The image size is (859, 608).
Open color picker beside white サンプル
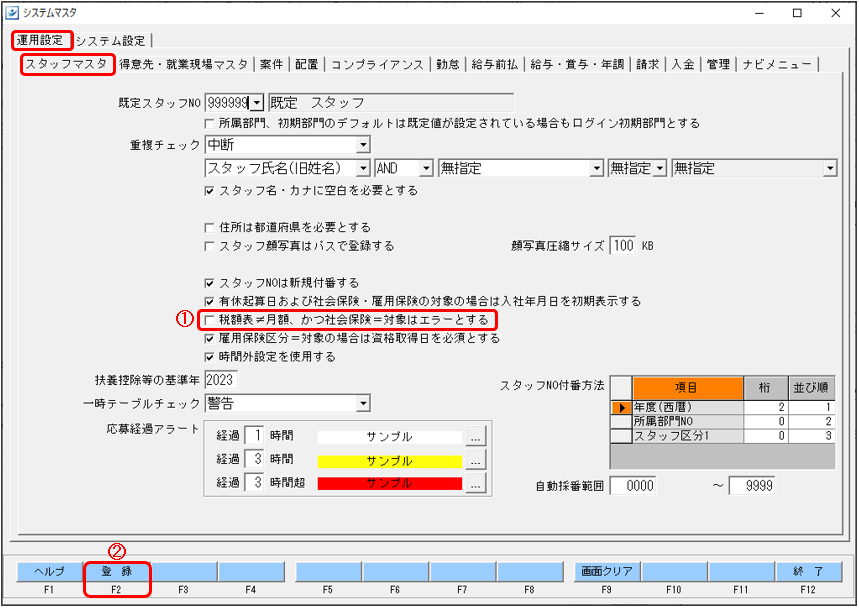tap(476, 437)
